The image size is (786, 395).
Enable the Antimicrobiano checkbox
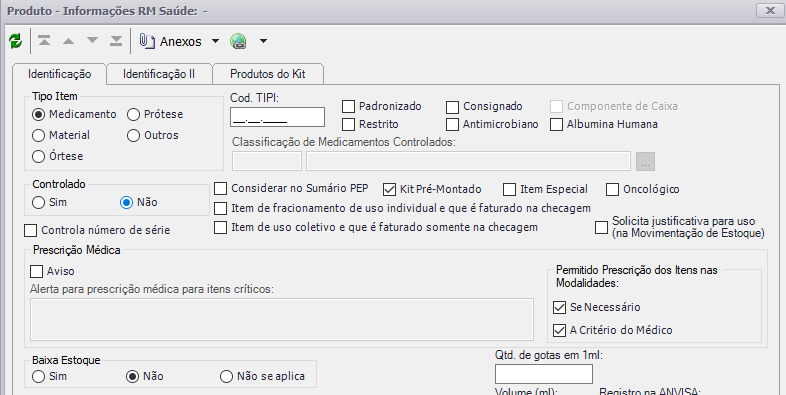[452, 124]
